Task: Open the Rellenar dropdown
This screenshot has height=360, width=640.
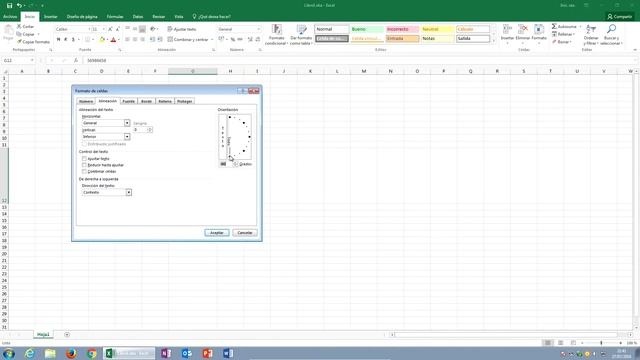Action: point(564,34)
